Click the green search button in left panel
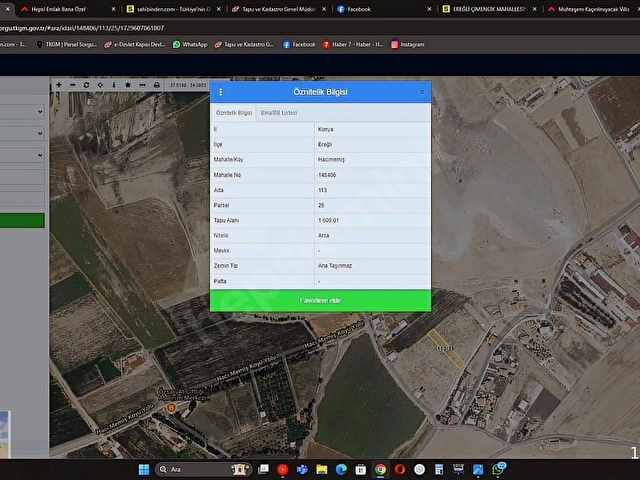This screenshot has width=640, height=480. point(22,220)
